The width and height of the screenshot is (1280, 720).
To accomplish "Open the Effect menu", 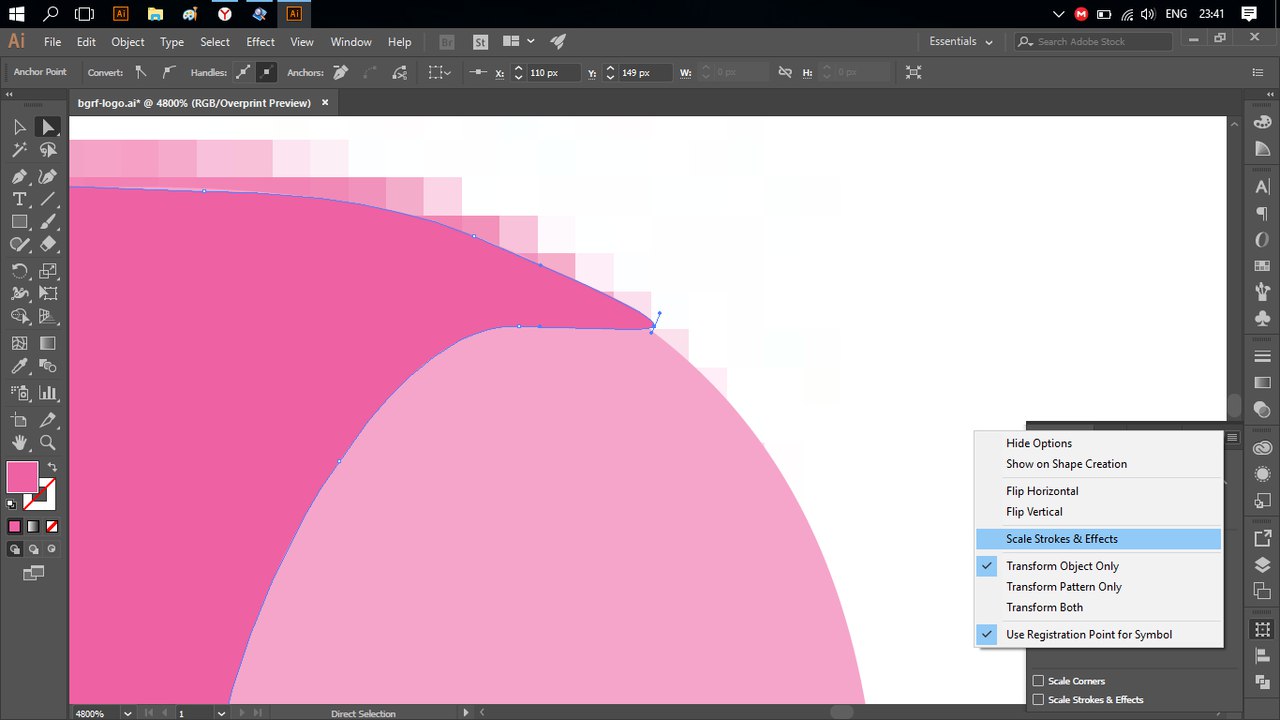I will coord(260,42).
